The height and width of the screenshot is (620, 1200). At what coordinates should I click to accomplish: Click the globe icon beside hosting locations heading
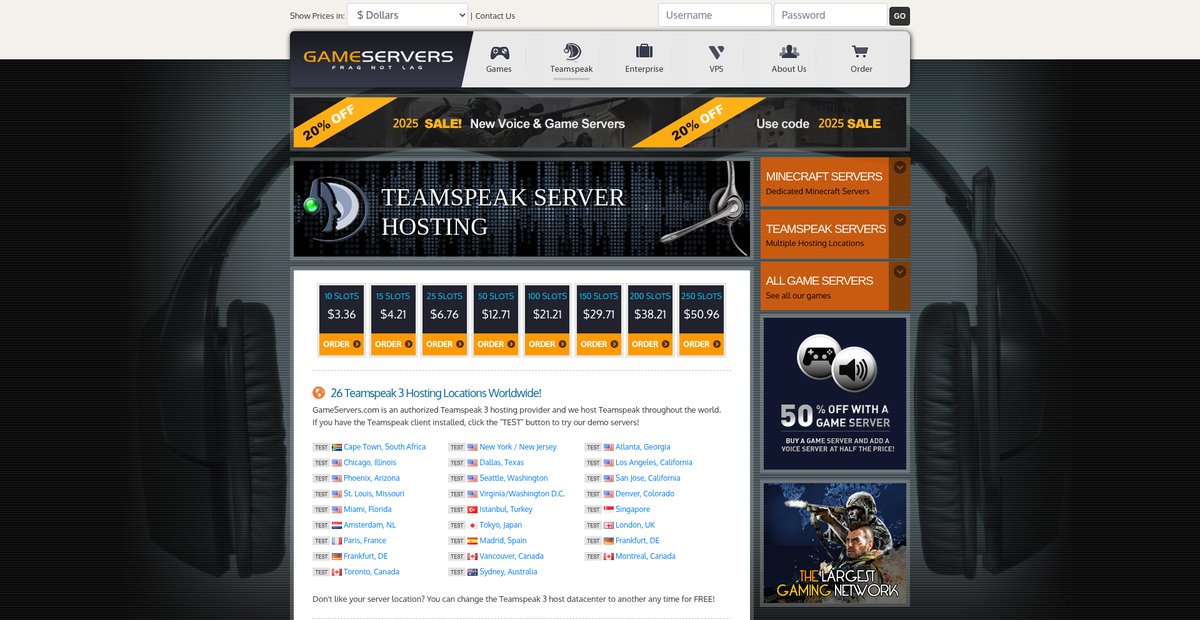coord(319,393)
